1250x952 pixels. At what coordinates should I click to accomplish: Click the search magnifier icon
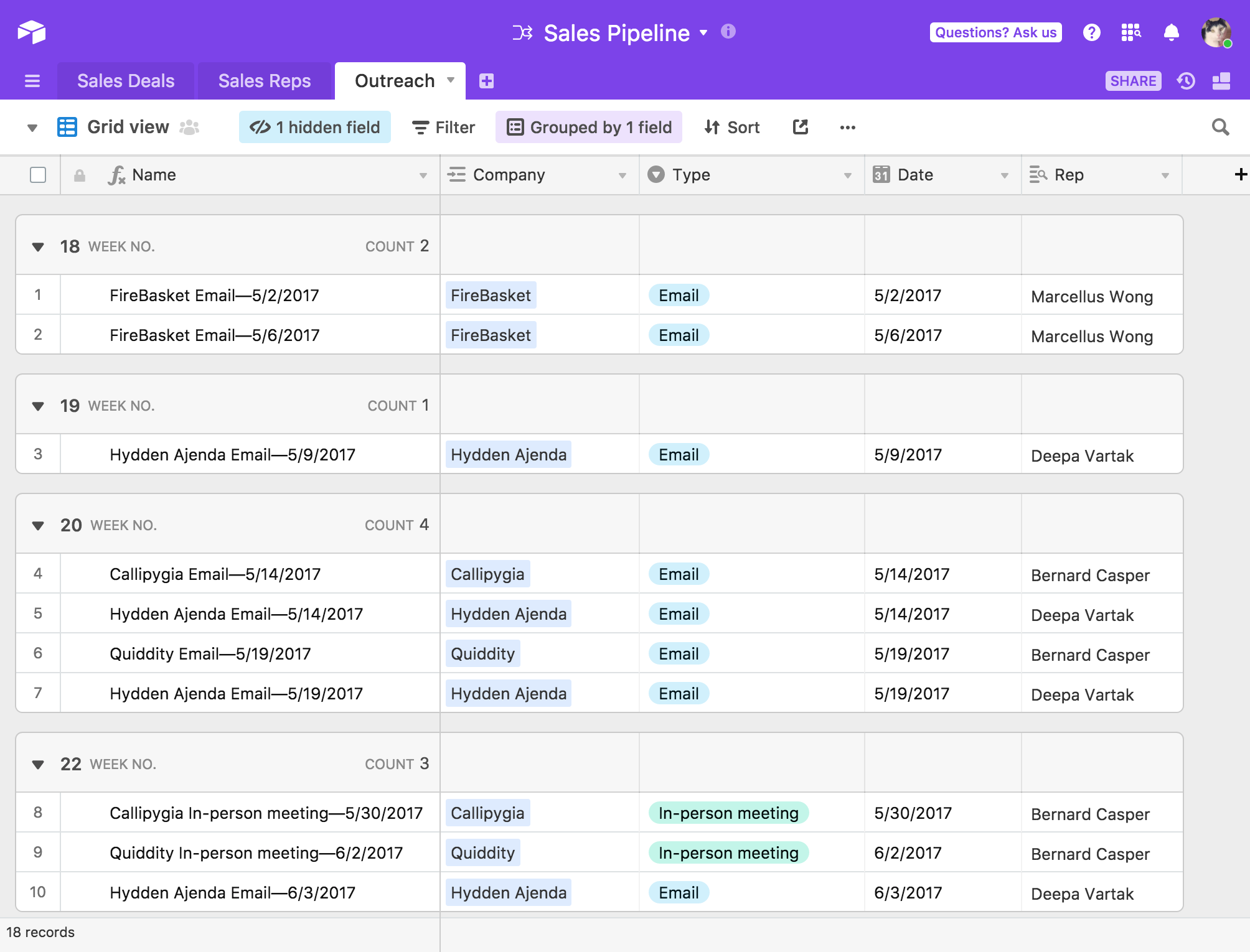1220,127
